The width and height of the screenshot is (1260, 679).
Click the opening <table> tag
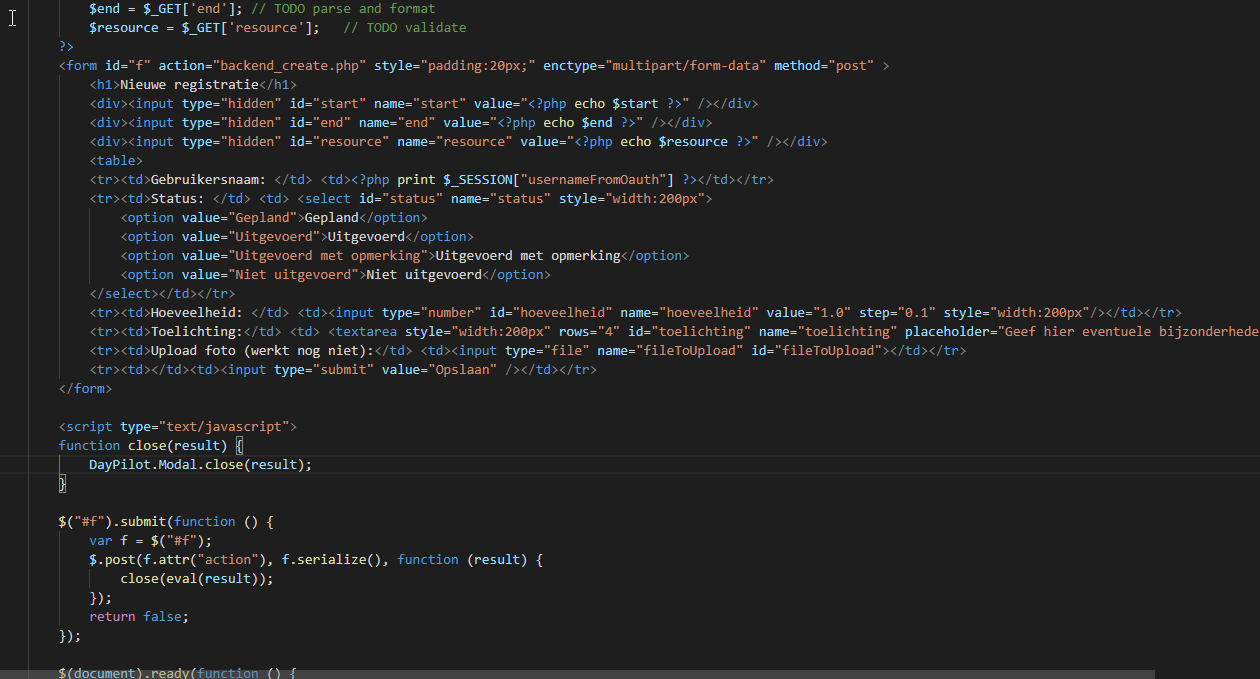click(x=116, y=160)
